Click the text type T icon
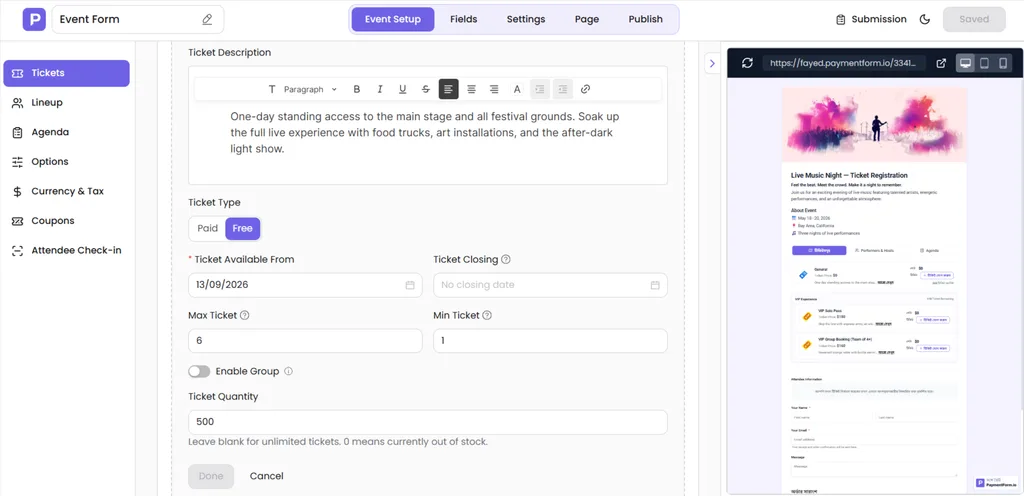The height and width of the screenshot is (496, 1024). point(272,89)
